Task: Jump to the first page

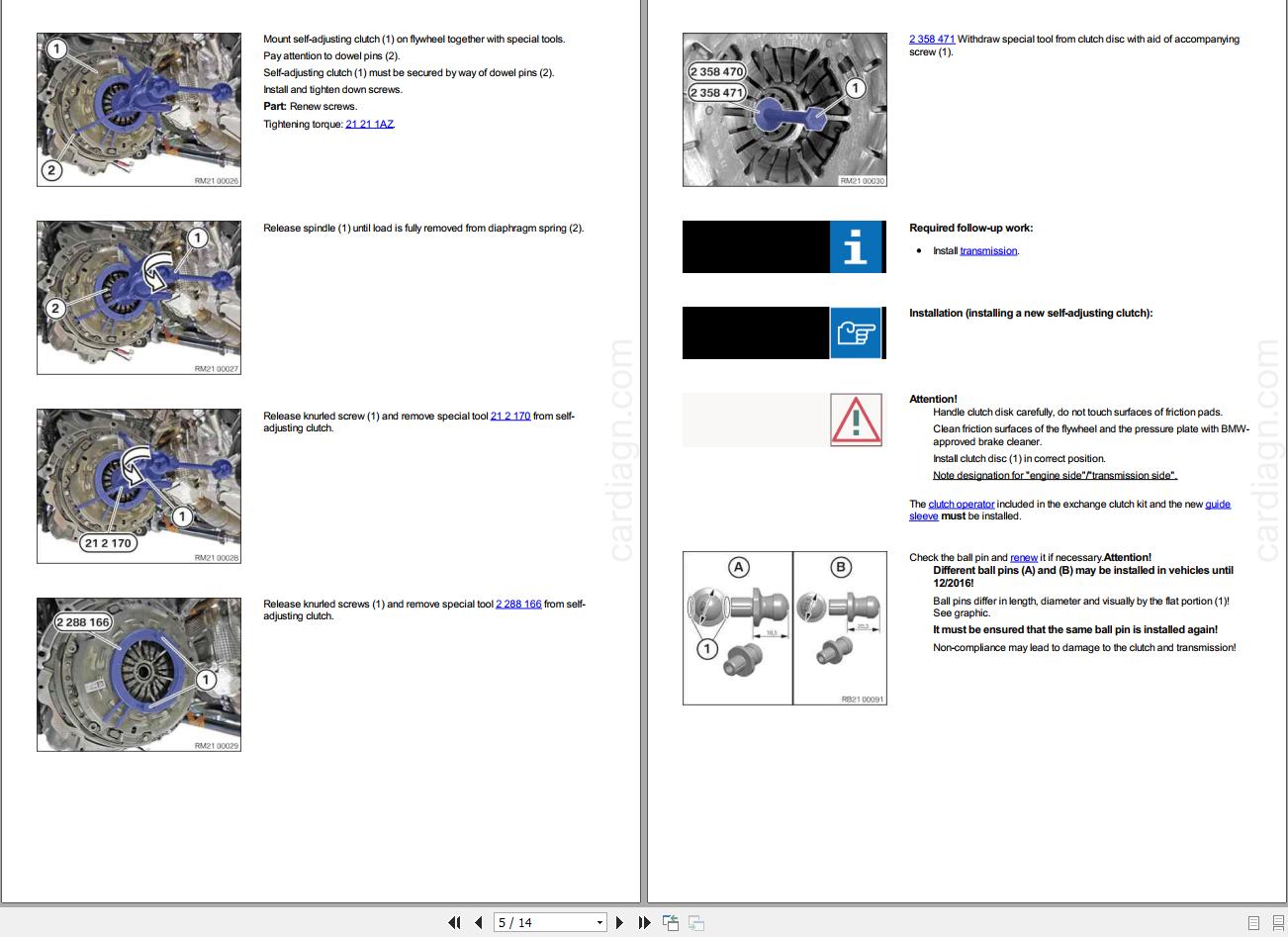Action: click(x=455, y=922)
